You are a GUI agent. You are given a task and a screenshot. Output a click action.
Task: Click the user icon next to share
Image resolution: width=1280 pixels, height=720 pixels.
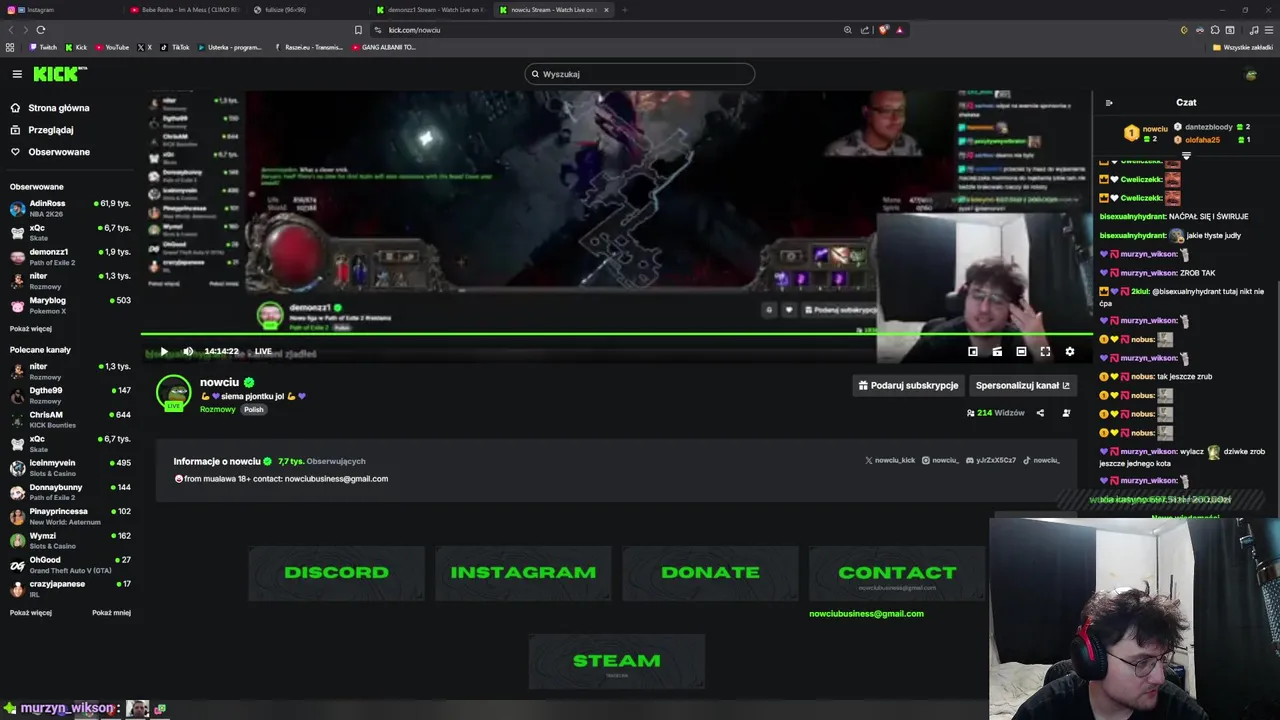(x=1066, y=413)
